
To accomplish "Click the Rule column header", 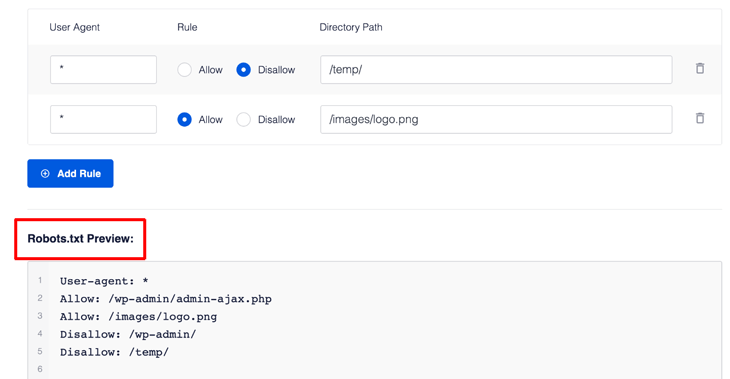I will click(x=187, y=27).
